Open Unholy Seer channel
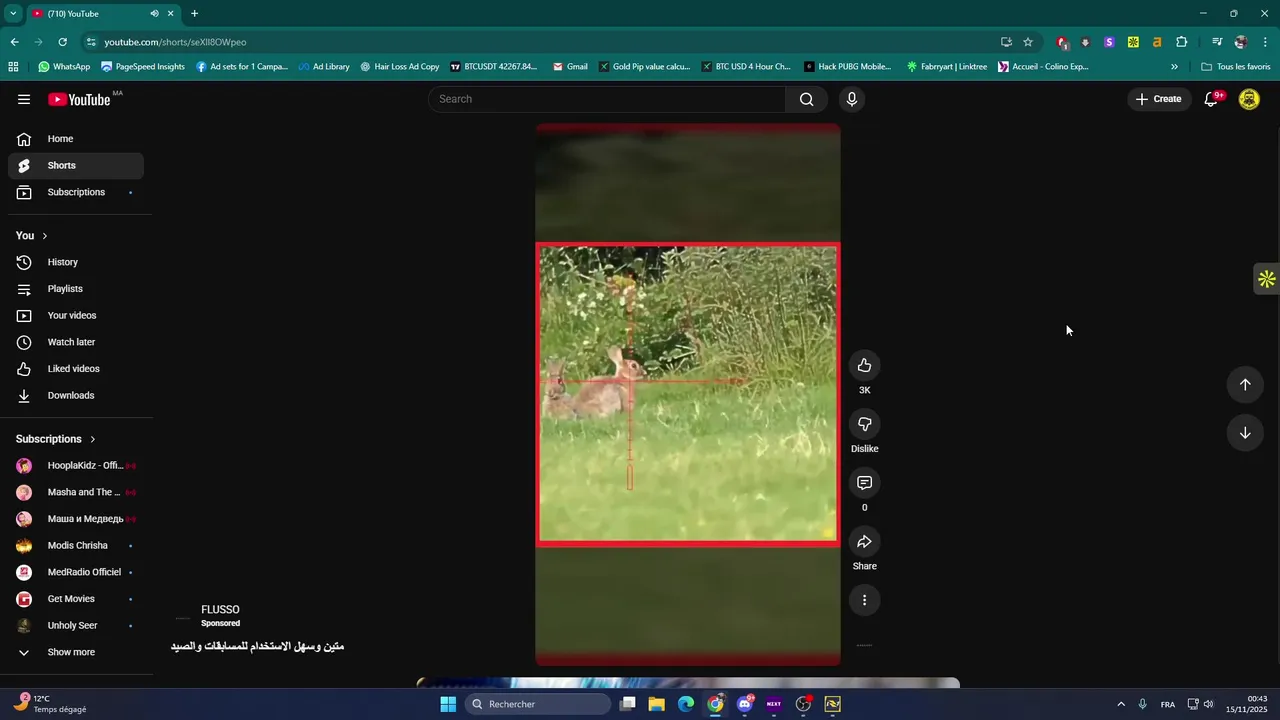Screen dimensions: 1280x720 (x=76, y=626)
